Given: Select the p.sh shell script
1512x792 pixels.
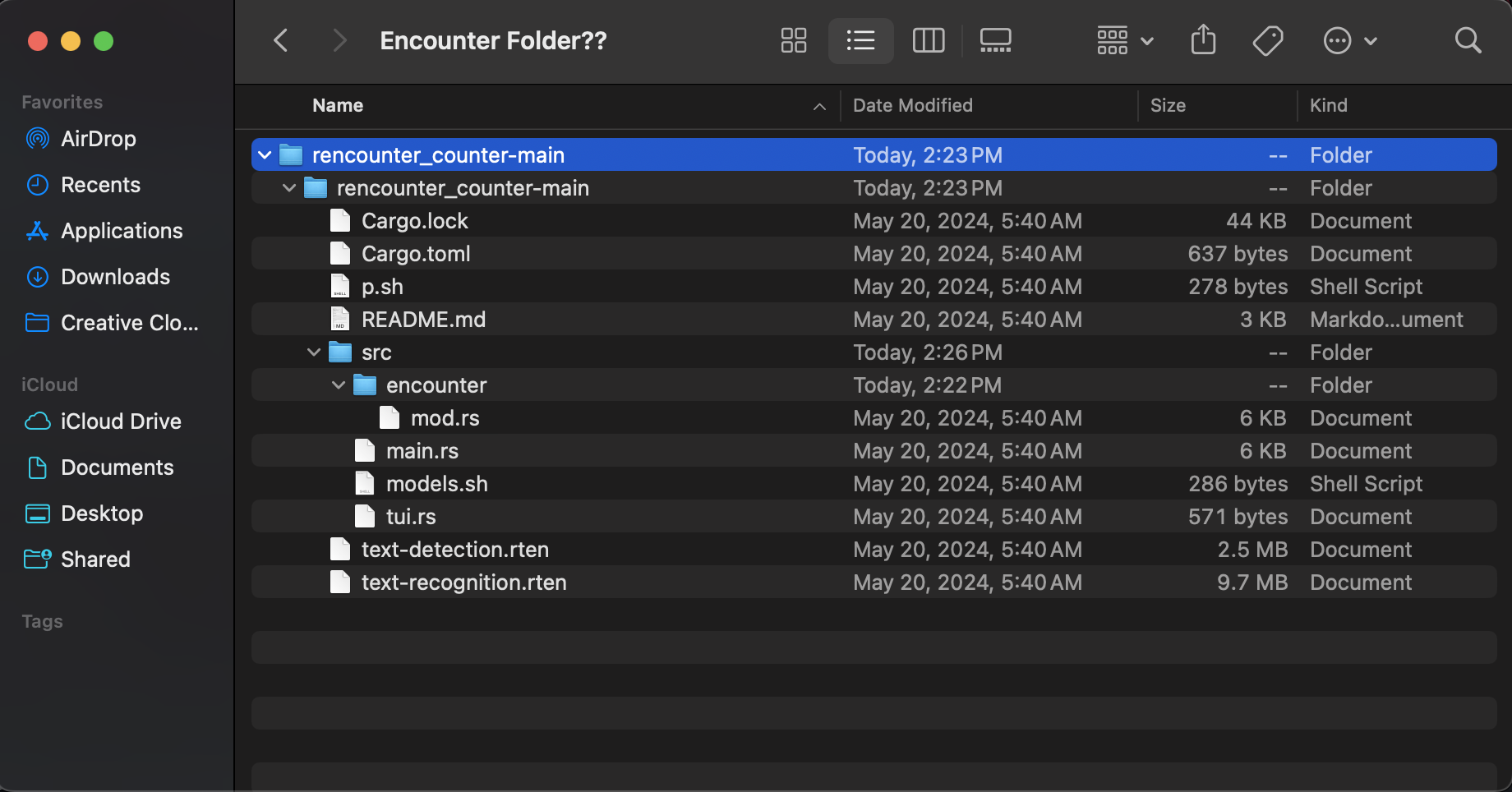Looking at the screenshot, I should (x=874, y=287).
